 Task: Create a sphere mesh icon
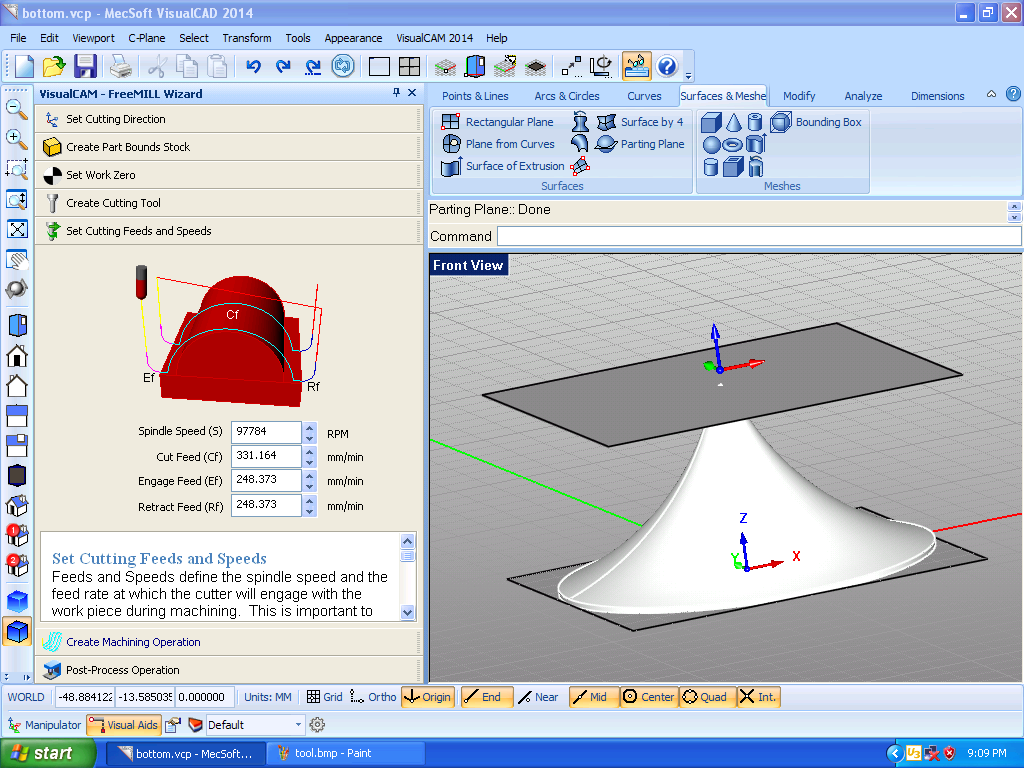pos(711,144)
